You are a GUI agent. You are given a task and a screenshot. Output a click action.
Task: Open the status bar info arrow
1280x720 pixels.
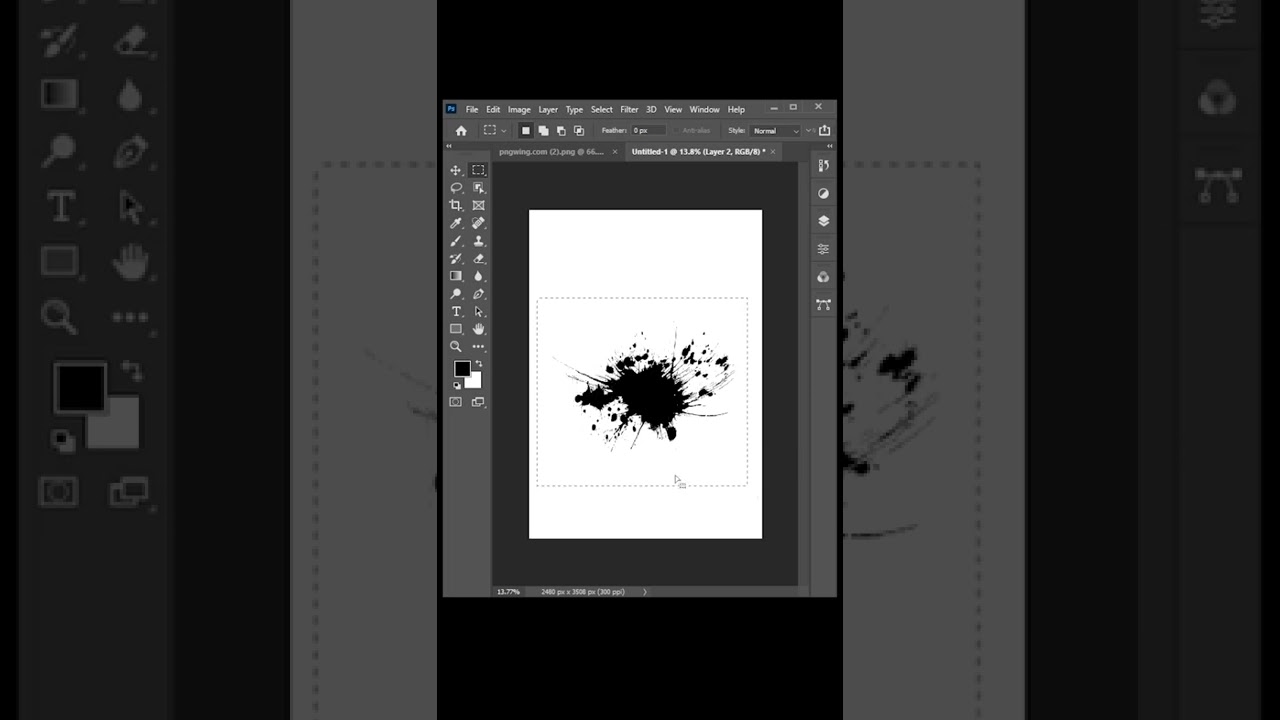pyautogui.click(x=644, y=592)
